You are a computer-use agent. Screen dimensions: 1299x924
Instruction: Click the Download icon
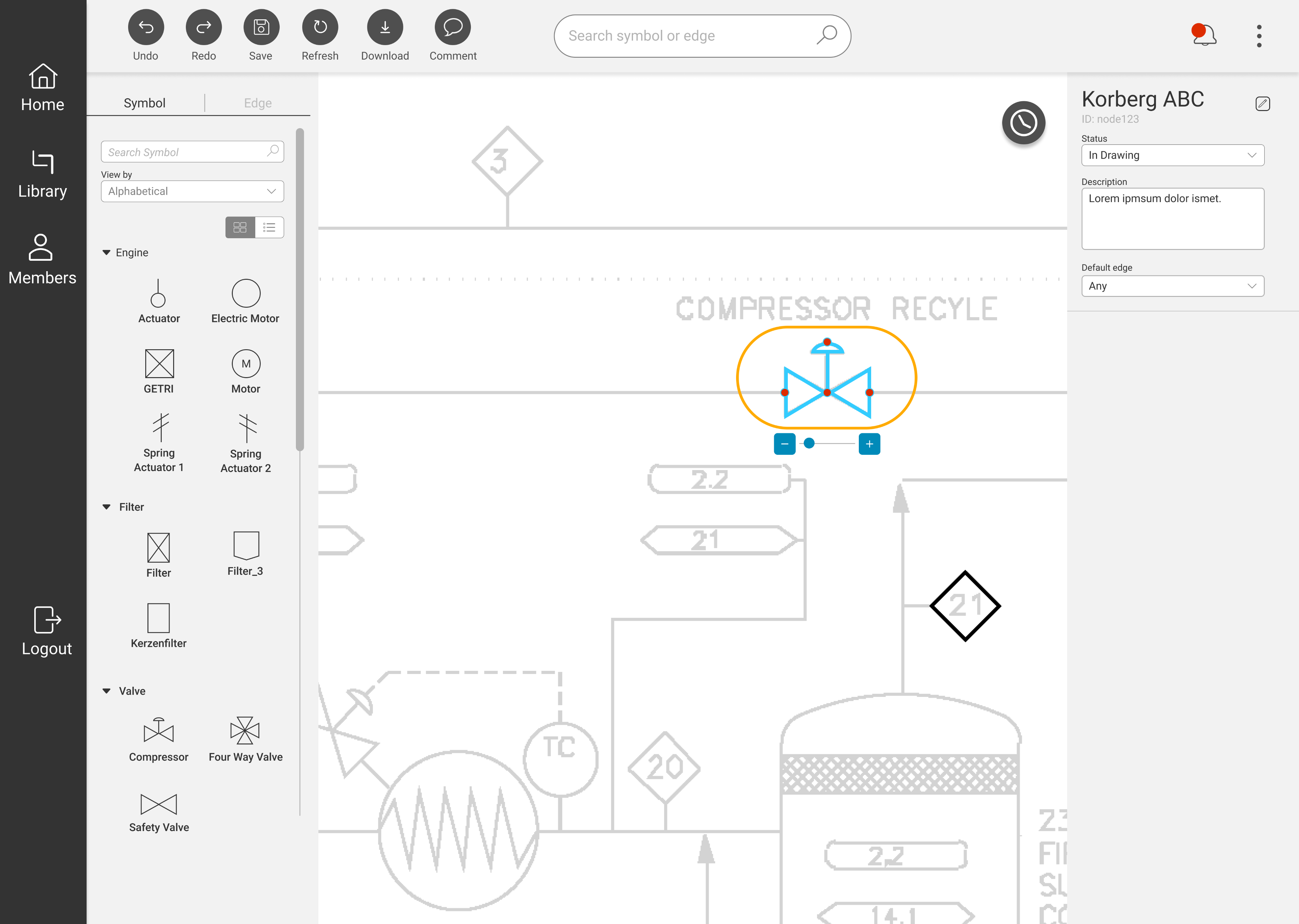(x=384, y=27)
